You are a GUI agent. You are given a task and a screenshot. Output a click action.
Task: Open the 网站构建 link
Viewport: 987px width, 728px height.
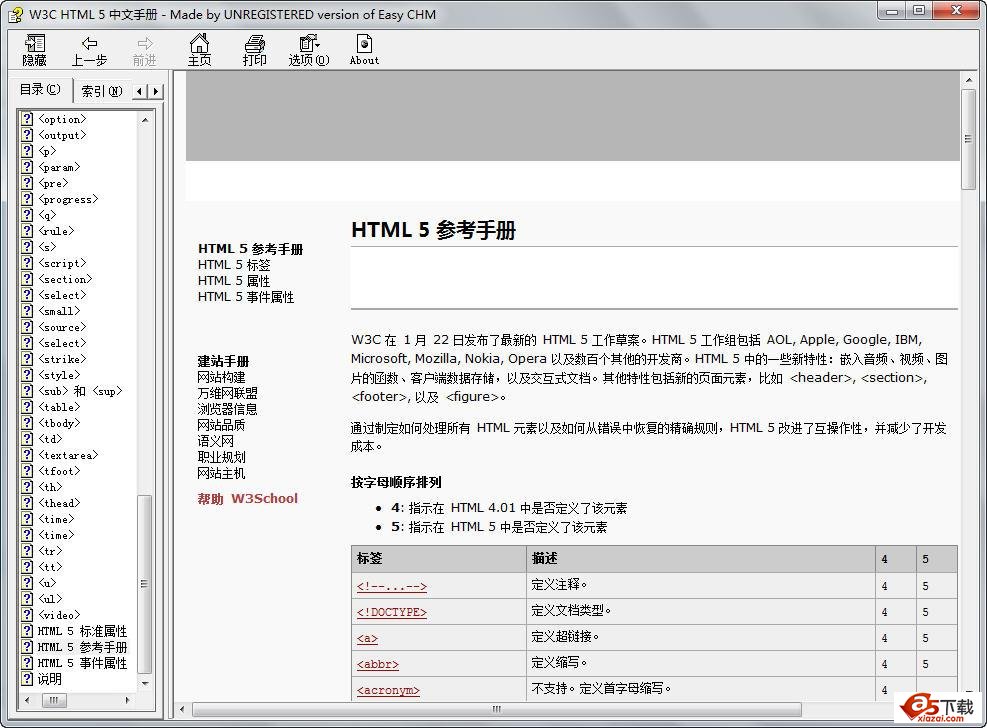(x=221, y=377)
